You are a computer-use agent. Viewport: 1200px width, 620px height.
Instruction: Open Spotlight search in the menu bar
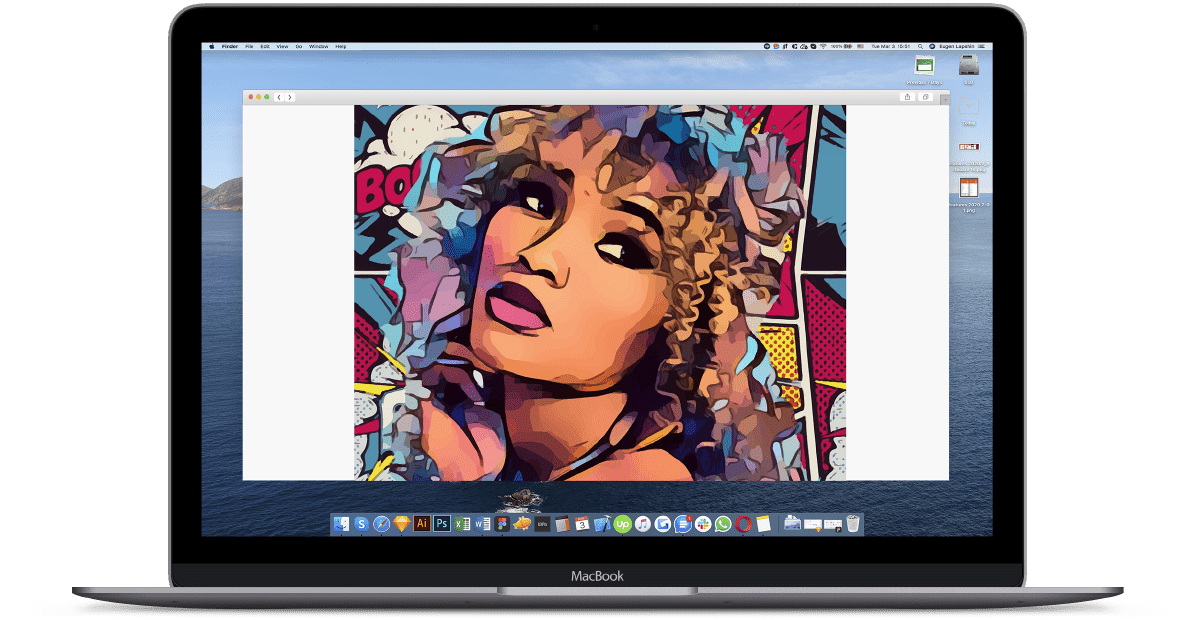tap(919, 47)
